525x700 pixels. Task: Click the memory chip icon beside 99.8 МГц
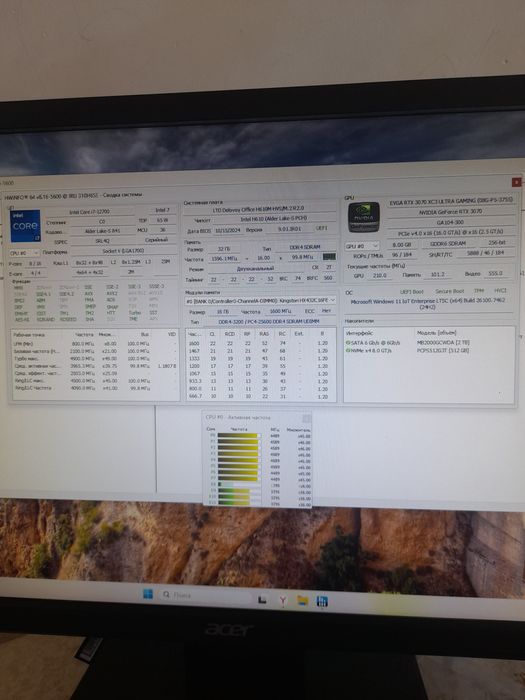point(329,257)
